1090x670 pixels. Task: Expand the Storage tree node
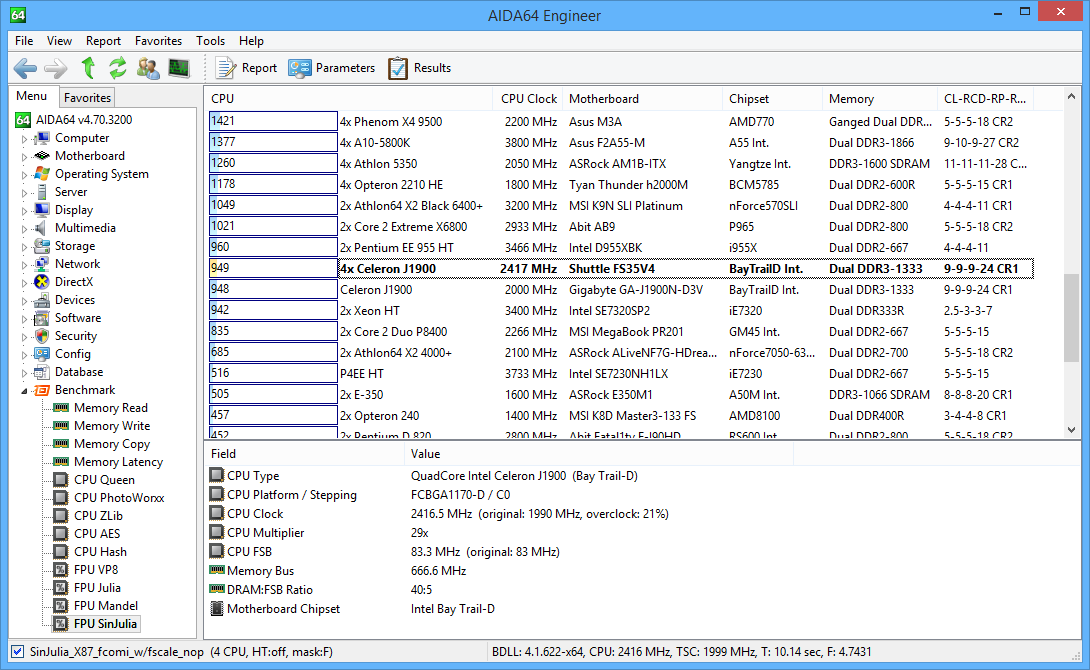tap(24, 247)
